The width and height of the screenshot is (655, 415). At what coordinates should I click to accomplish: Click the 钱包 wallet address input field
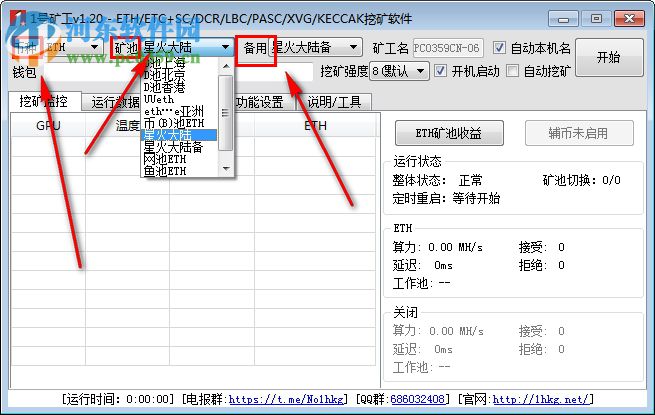click(178, 71)
